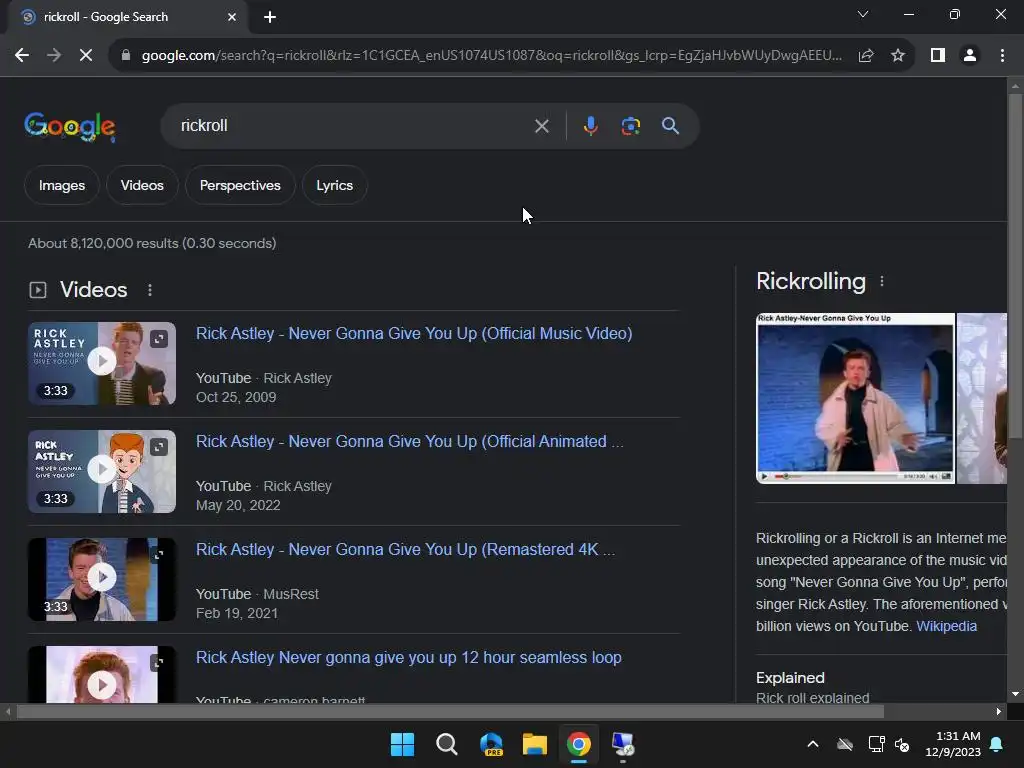Open Chrome three-dot menu
The height and width of the screenshot is (768, 1024).
click(1002, 56)
